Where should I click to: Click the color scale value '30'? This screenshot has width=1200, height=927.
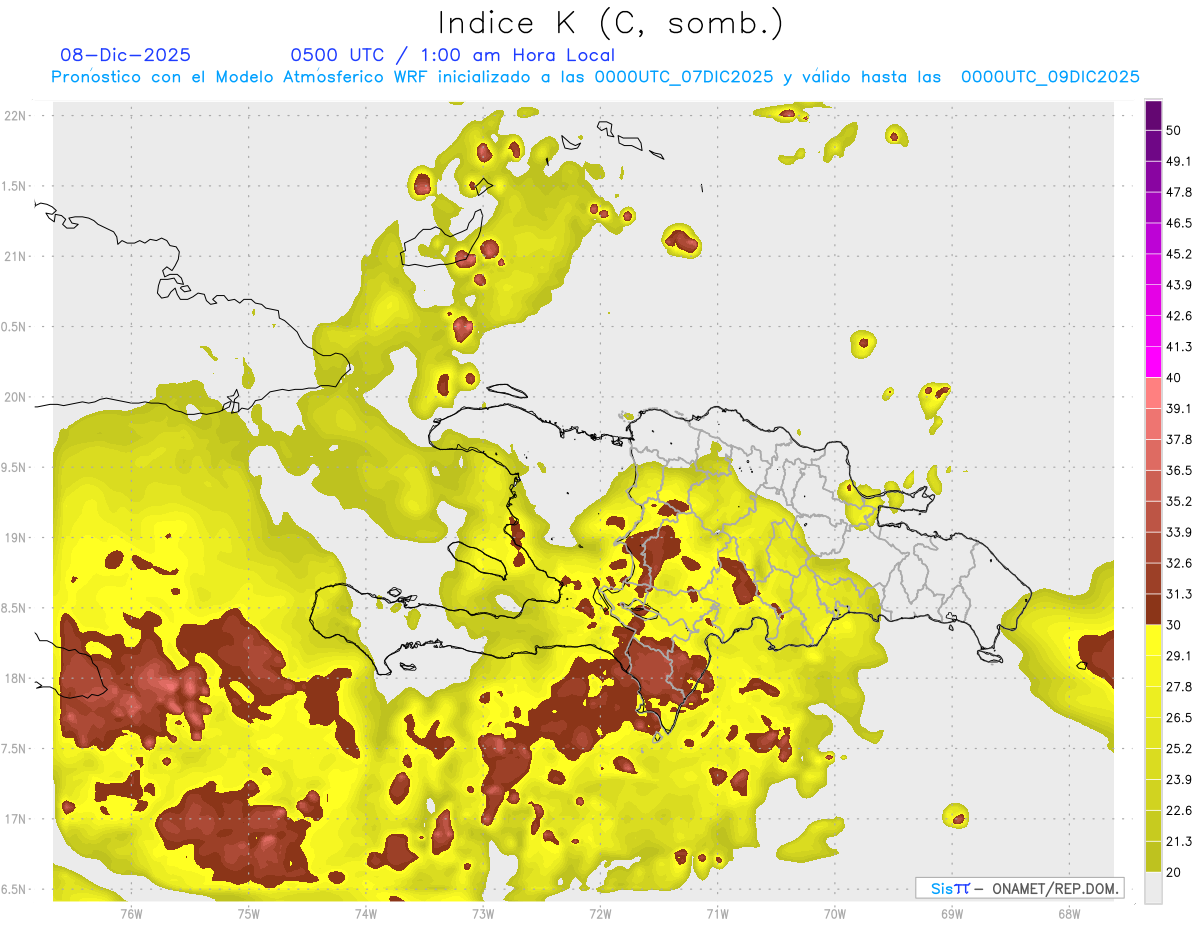click(x=1173, y=625)
